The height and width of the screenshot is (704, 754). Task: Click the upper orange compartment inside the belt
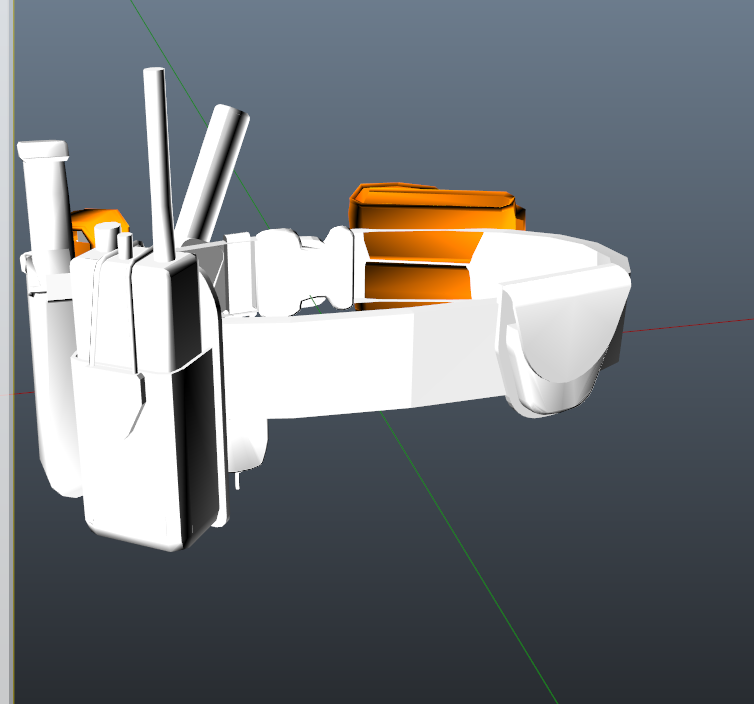(x=420, y=244)
